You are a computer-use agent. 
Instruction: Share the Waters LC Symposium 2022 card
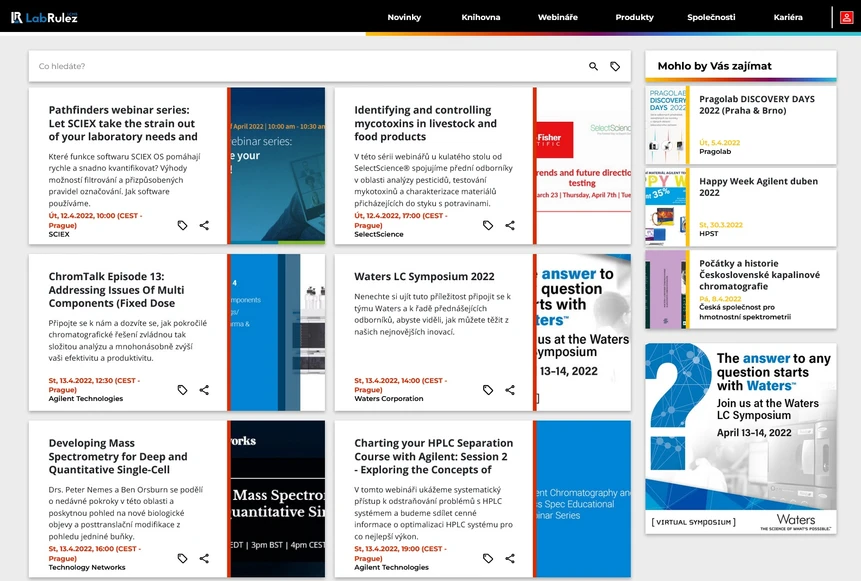(x=510, y=390)
